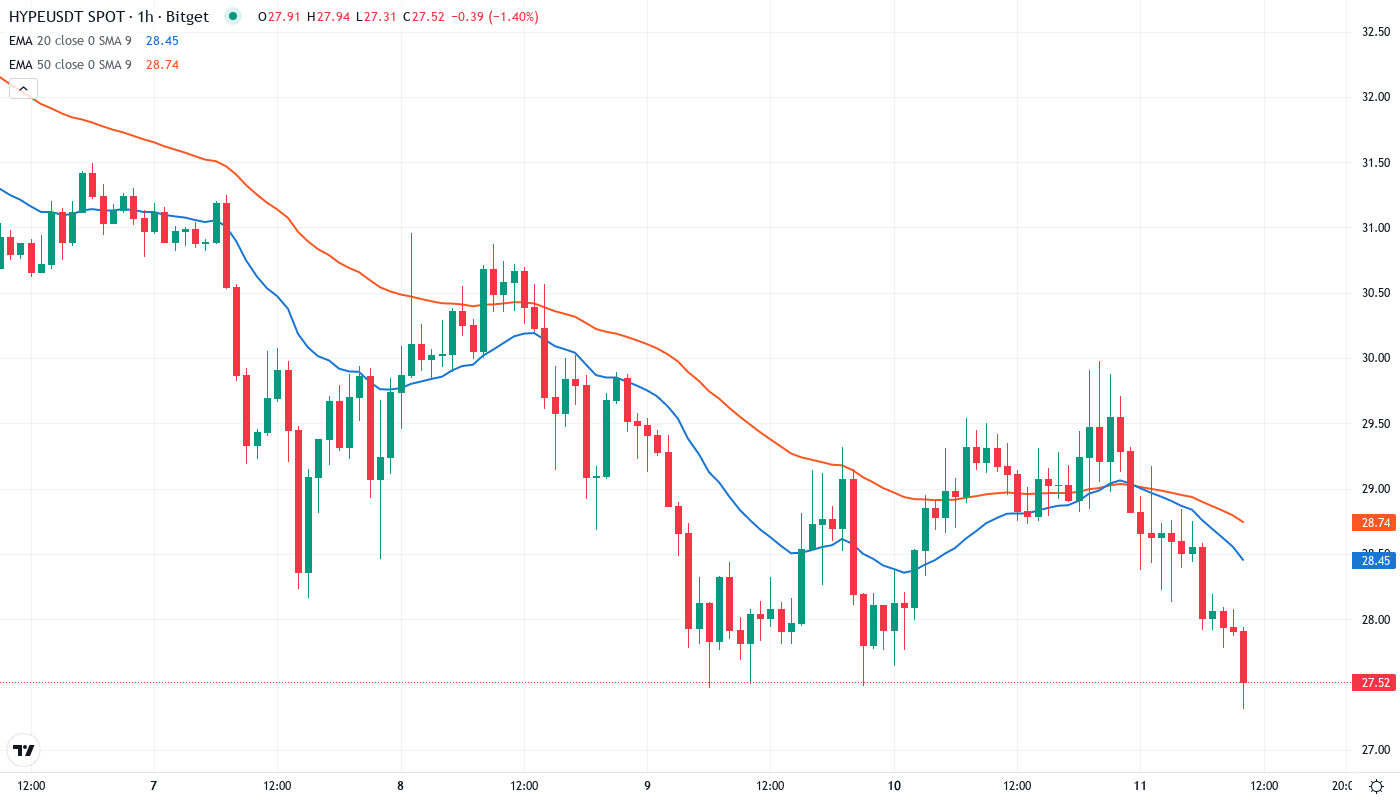Viewport: 1400px width, 800px height.
Task: Click the HYPEUSDT SPOT symbol title
Action: point(66,16)
